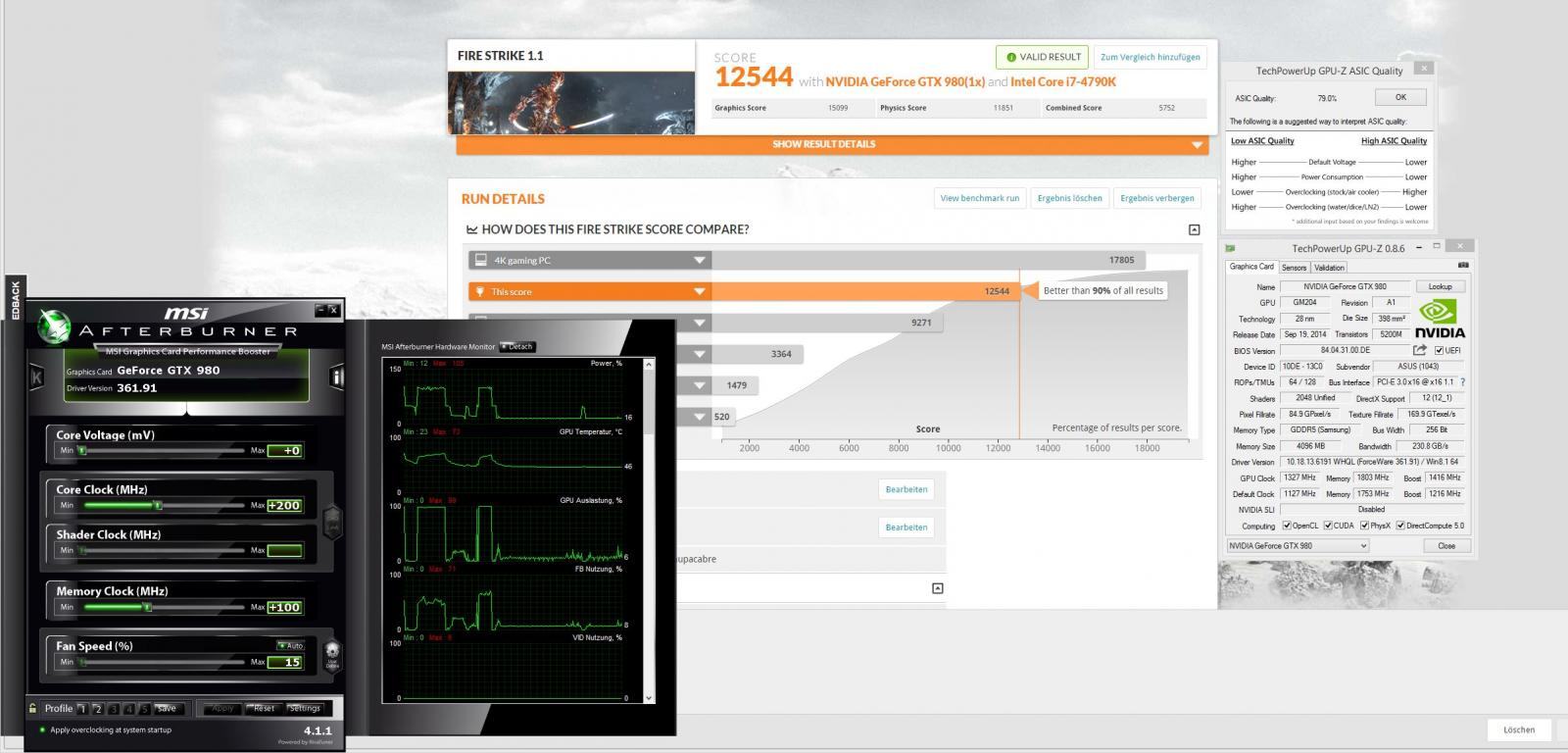Expand the dropdown on the 520 score row
This screenshot has width=1568, height=753.
pos(700,417)
